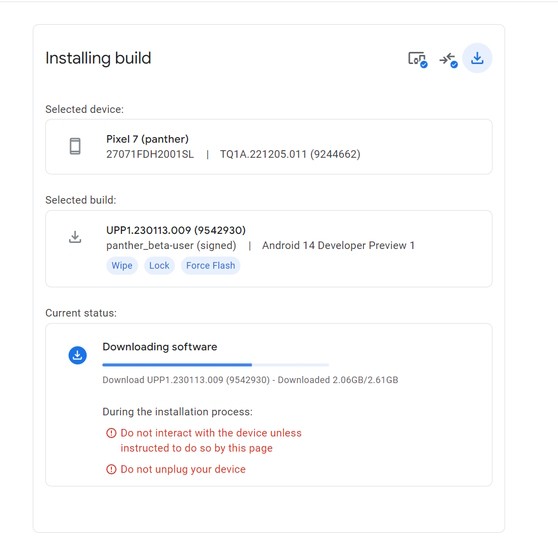This screenshot has height=560, width=558.
Task: Click warning icon beside 'Do not unplug'
Action: click(111, 469)
